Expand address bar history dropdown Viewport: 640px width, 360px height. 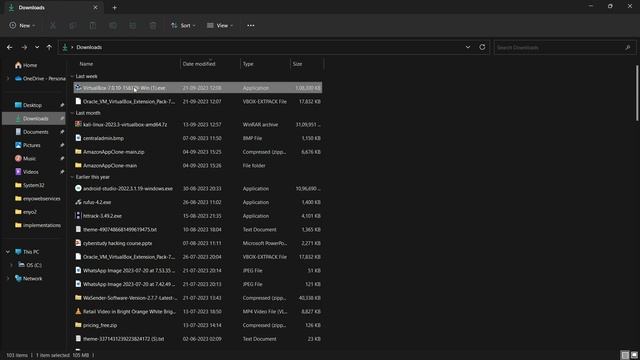pos(468,47)
